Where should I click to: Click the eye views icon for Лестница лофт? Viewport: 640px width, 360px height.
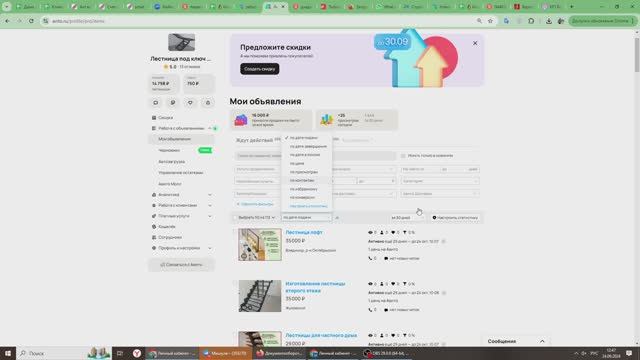point(370,232)
